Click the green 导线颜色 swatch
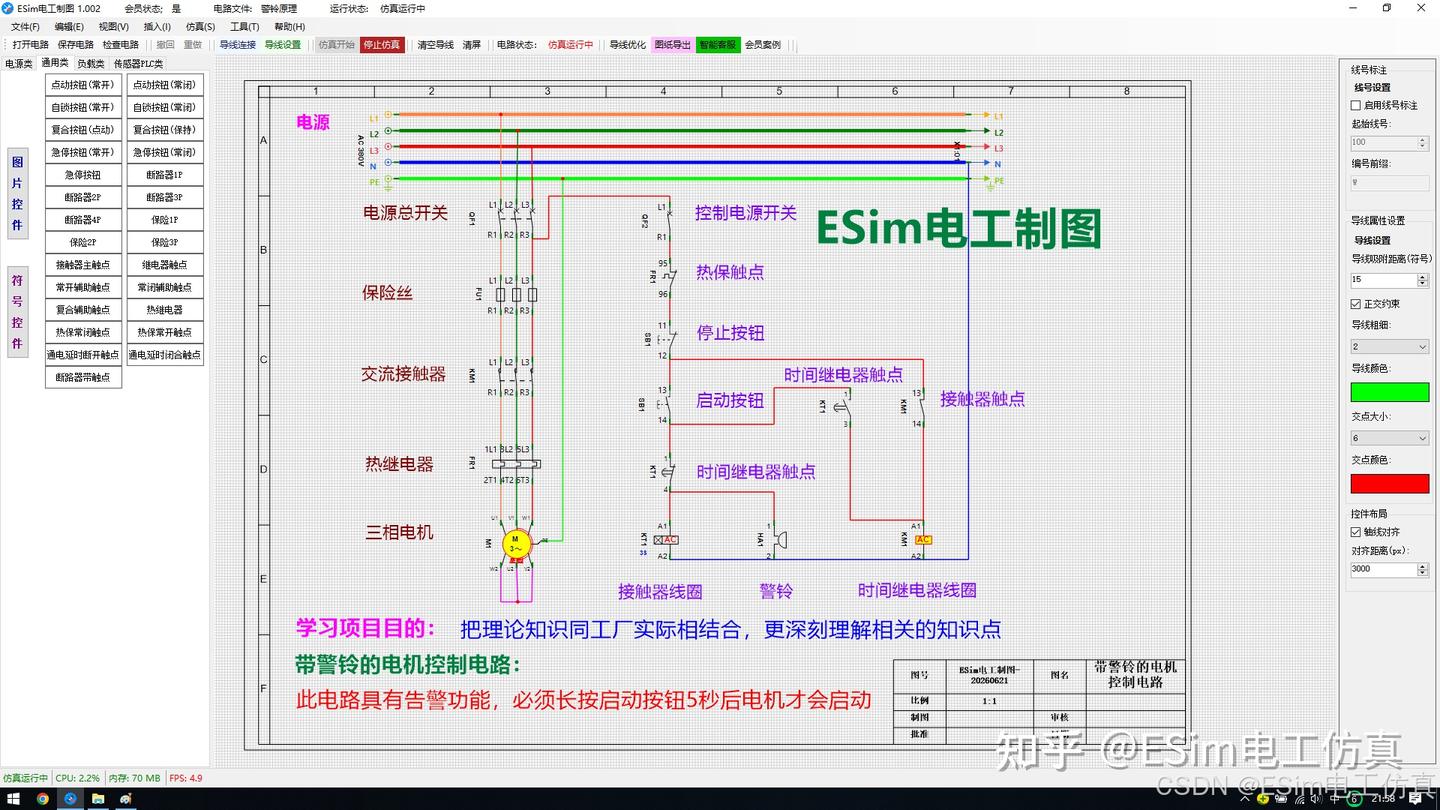The height and width of the screenshot is (810, 1440). click(x=1390, y=392)
